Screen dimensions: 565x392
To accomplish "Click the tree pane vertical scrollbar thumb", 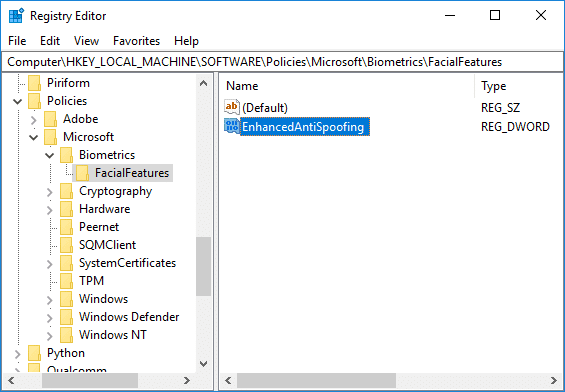I will (x=204, y=266).
